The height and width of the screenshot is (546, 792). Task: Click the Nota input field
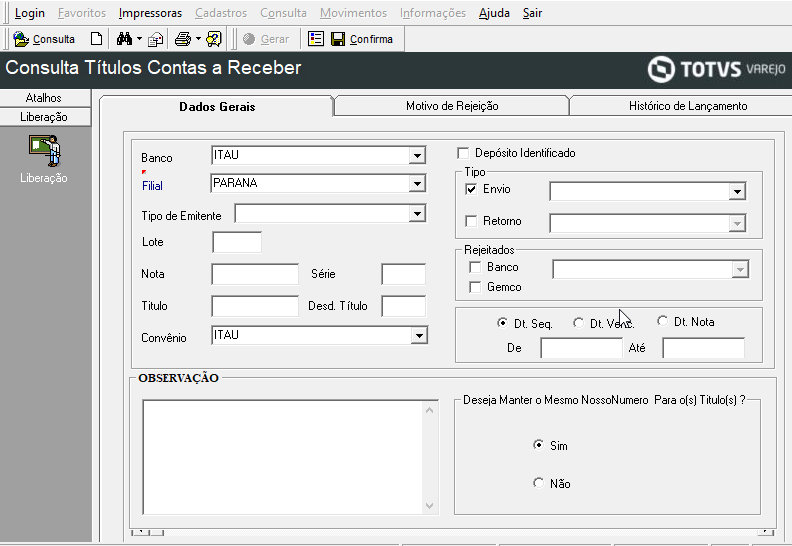[x=255, y=274]
